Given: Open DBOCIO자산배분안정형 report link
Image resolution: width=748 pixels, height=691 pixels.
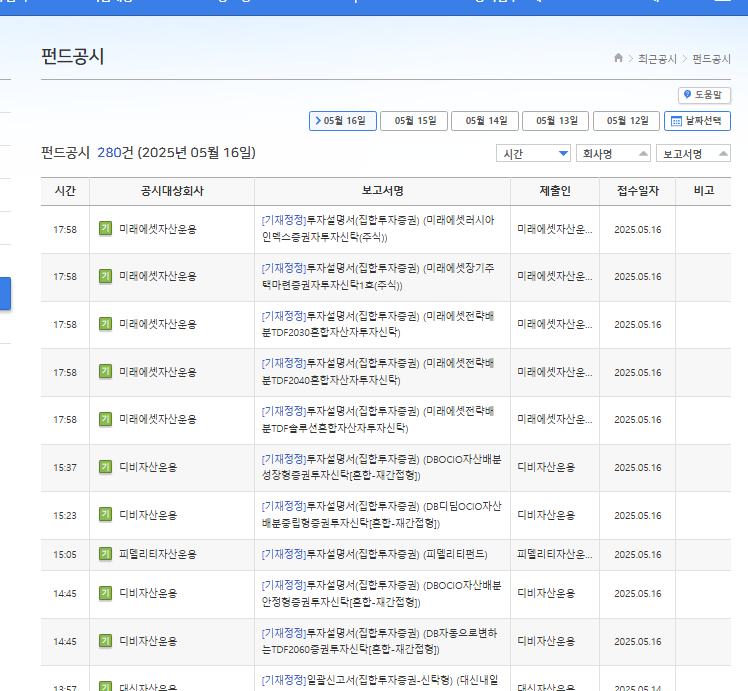Looking at the screenshot, I should [381, 593].
